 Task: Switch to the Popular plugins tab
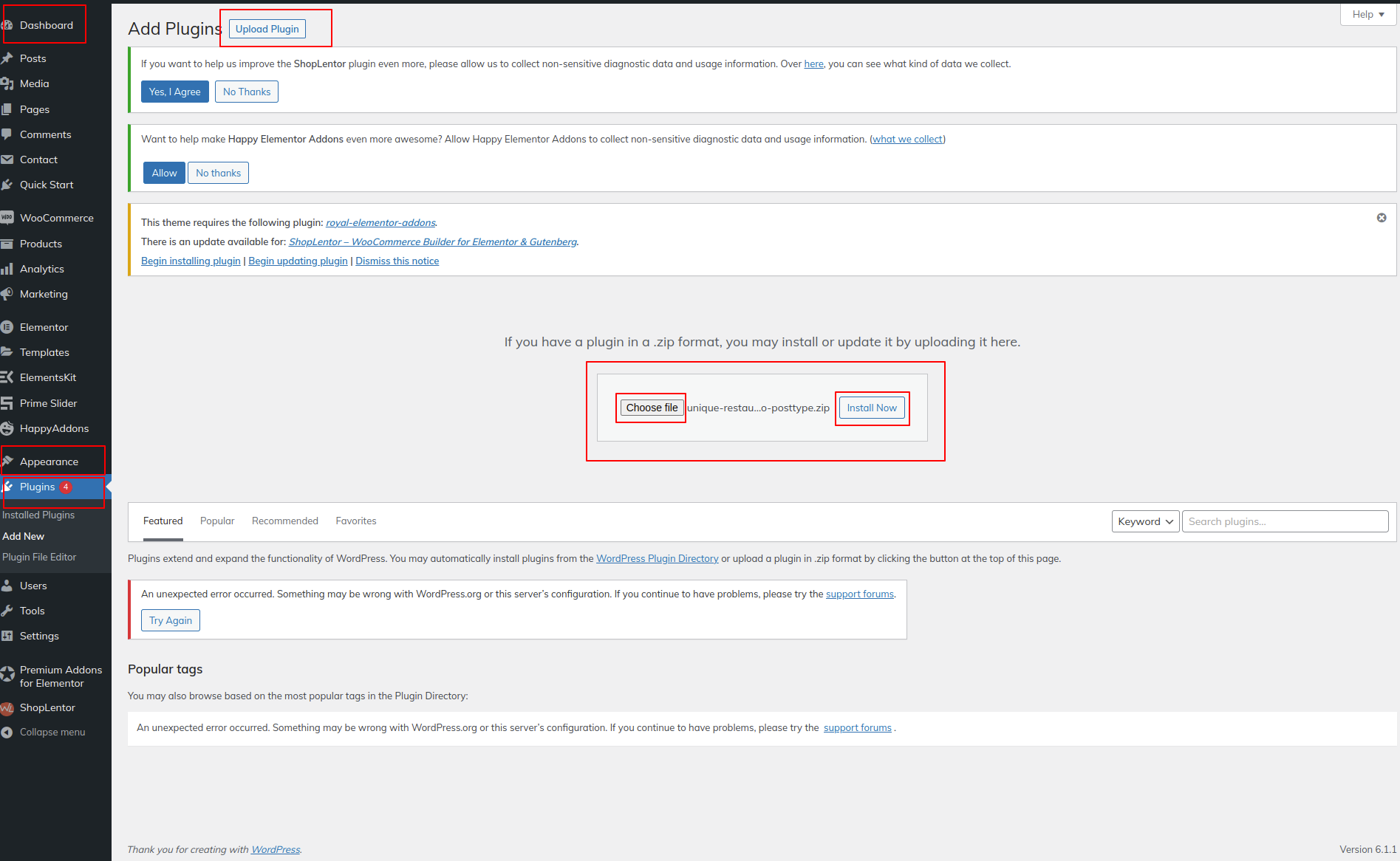pos(217,521)
